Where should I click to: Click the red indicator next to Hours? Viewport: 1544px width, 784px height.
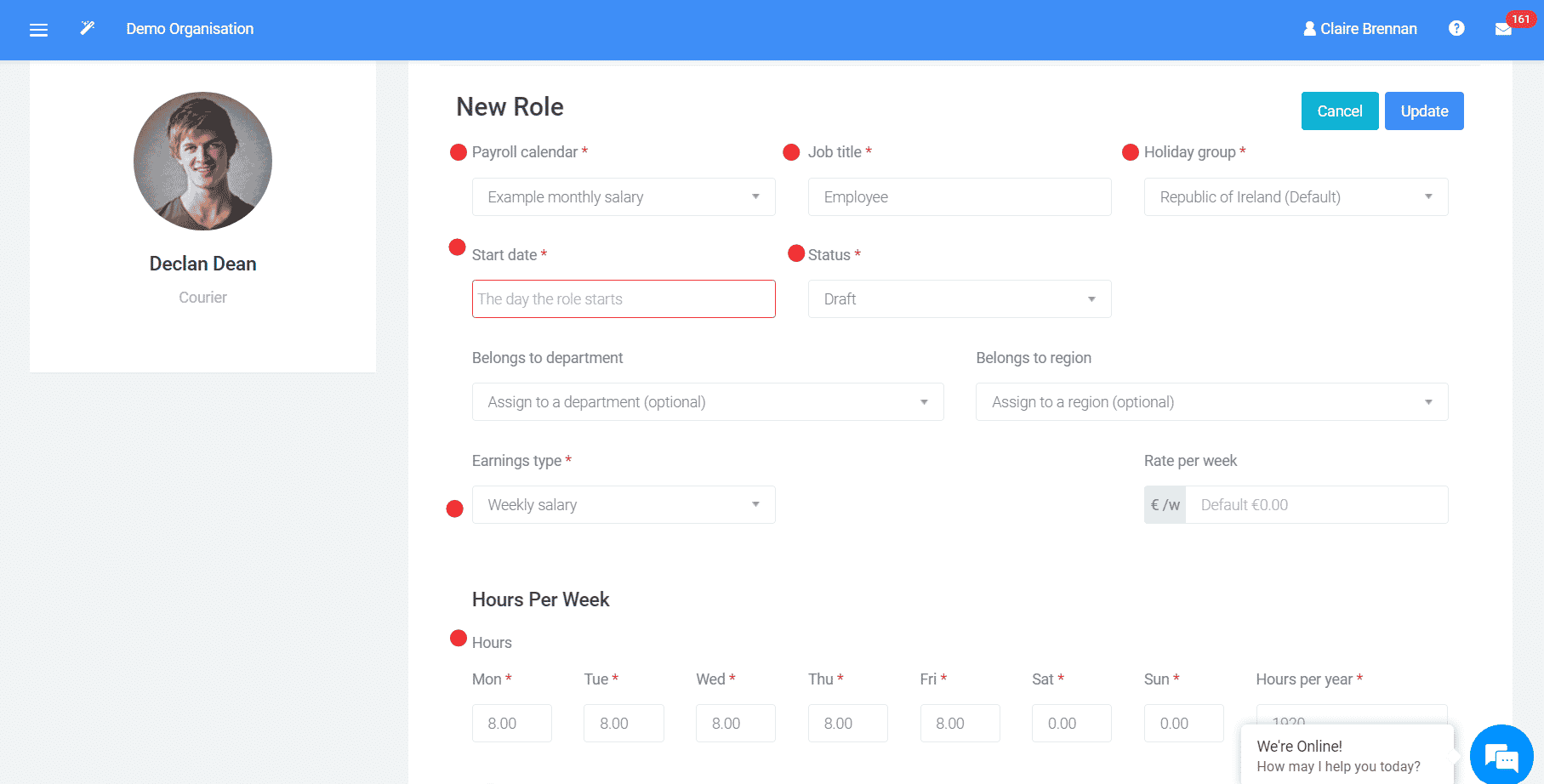click(x=459, y=636)
